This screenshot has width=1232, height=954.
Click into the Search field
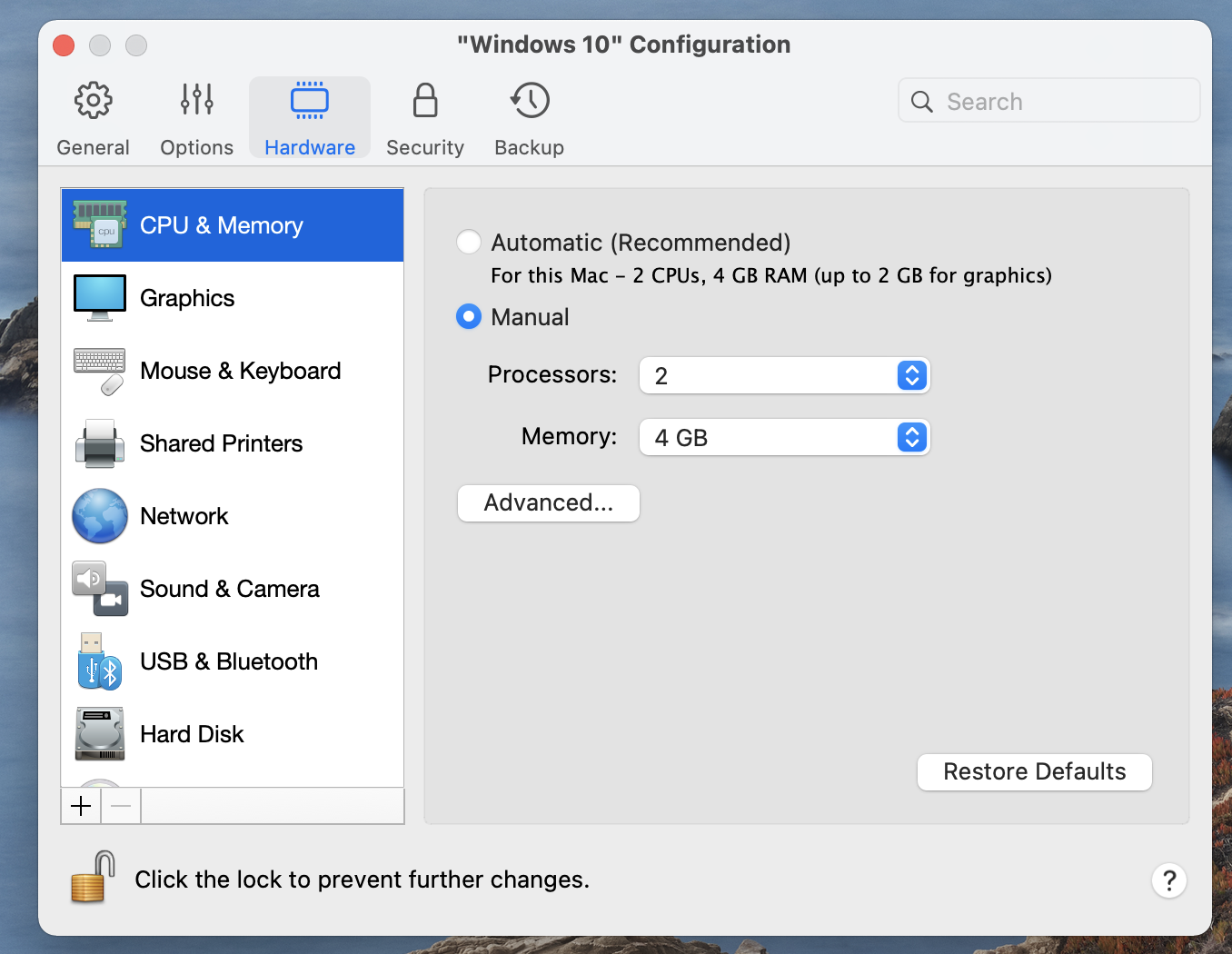point(1049,101)
